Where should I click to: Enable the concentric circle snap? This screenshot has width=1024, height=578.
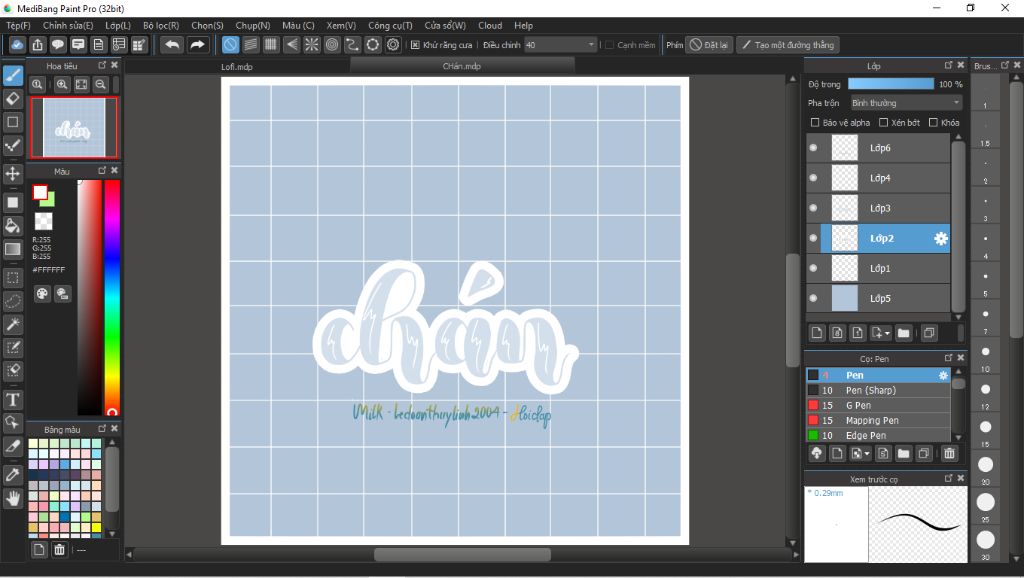coord(332,44)
